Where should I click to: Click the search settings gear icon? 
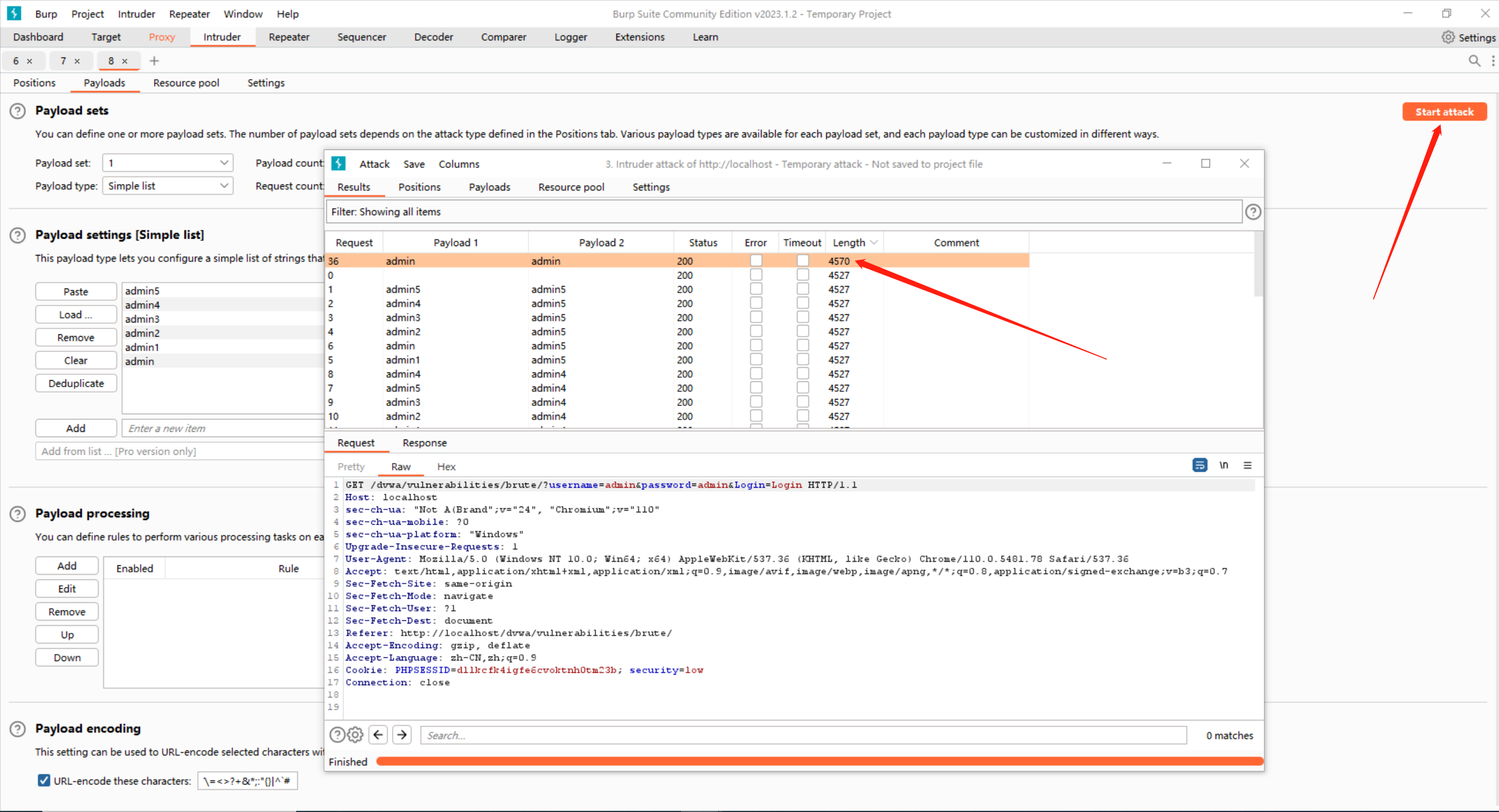click(356, 735)
